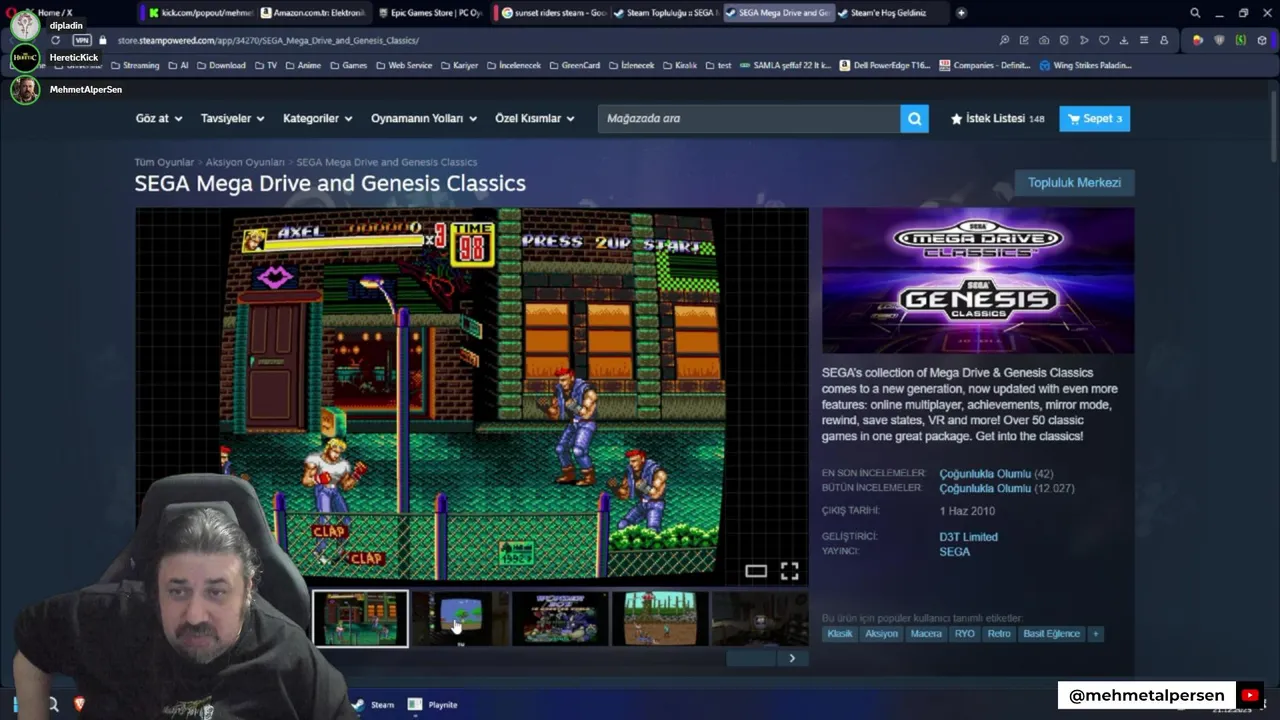Select the fourth screenshot thumbnail
Screen dimensions: 1280x720
tap(660, 618)
